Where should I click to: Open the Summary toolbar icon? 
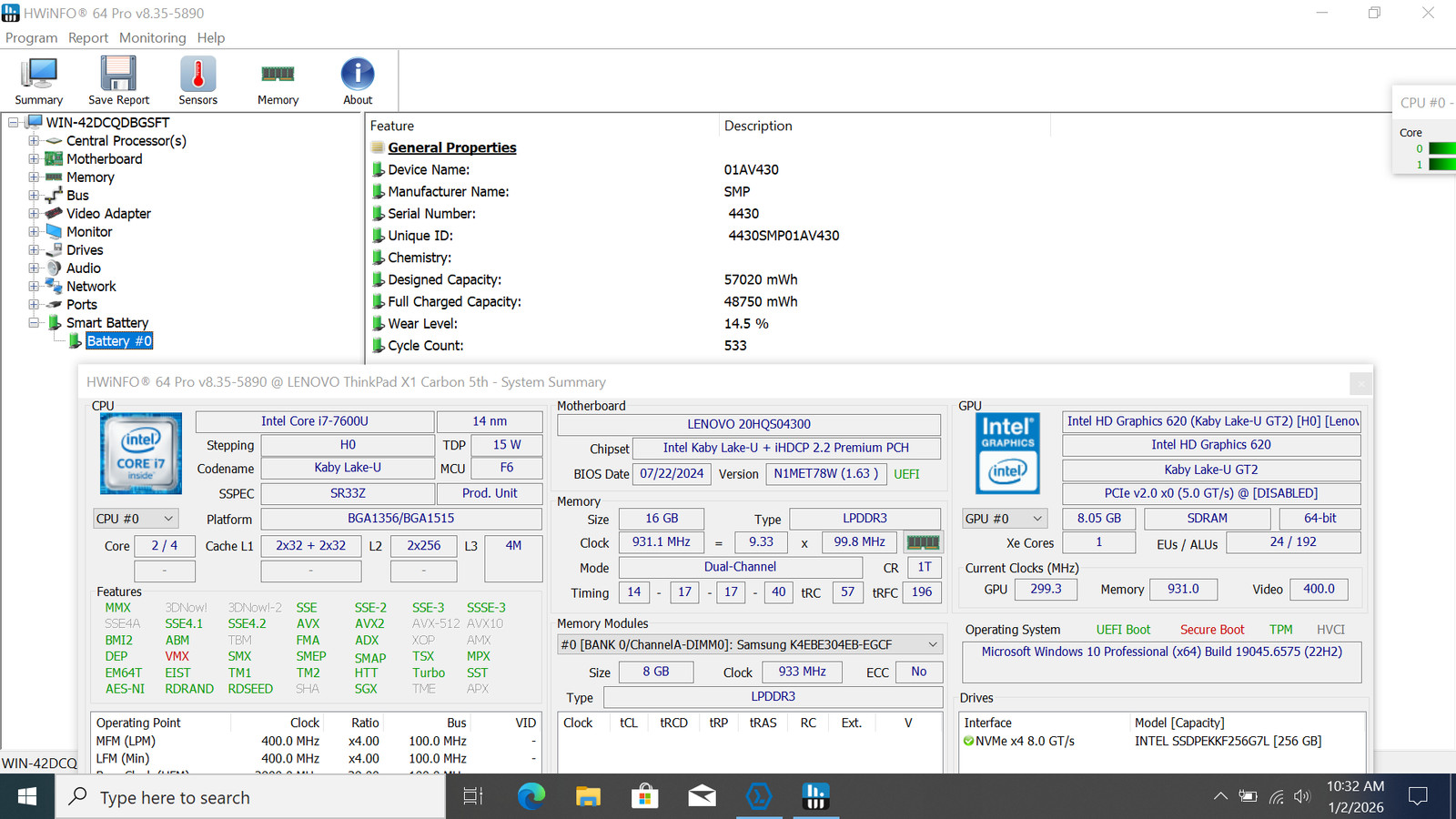coord(39,81)
